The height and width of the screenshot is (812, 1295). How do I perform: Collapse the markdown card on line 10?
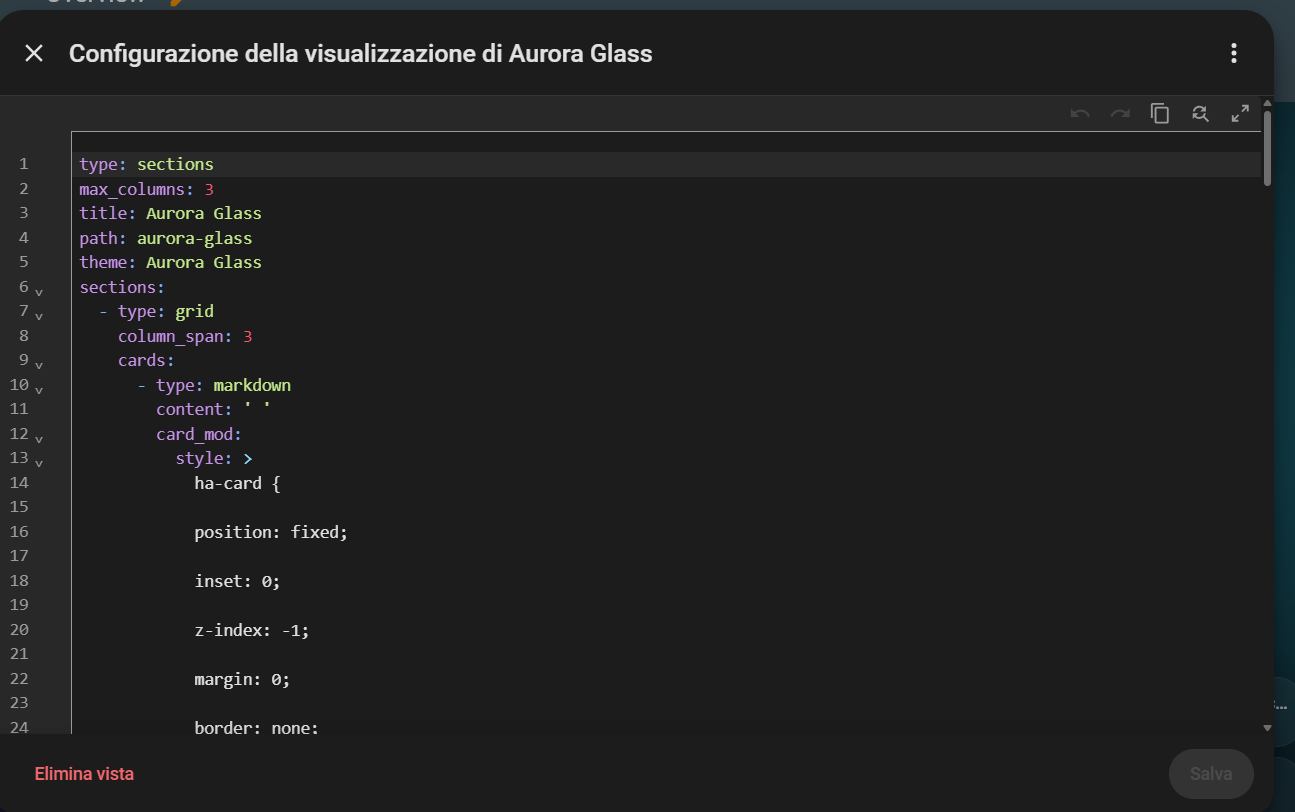click(x=39, y=389)
